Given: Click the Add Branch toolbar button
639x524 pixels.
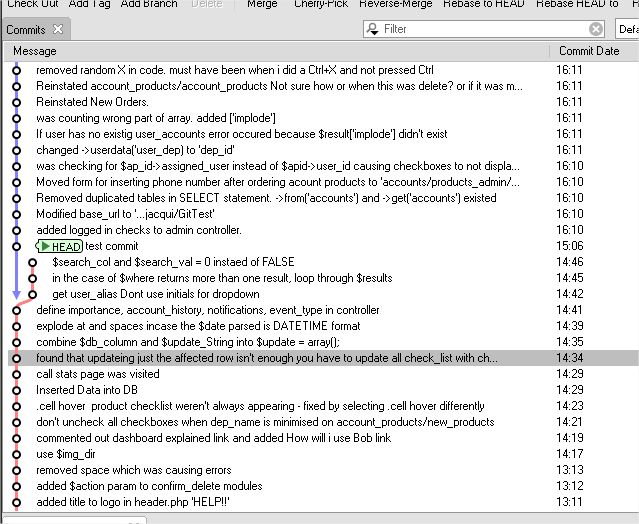Looking at the screenshot, I should [x=149, y=4].
